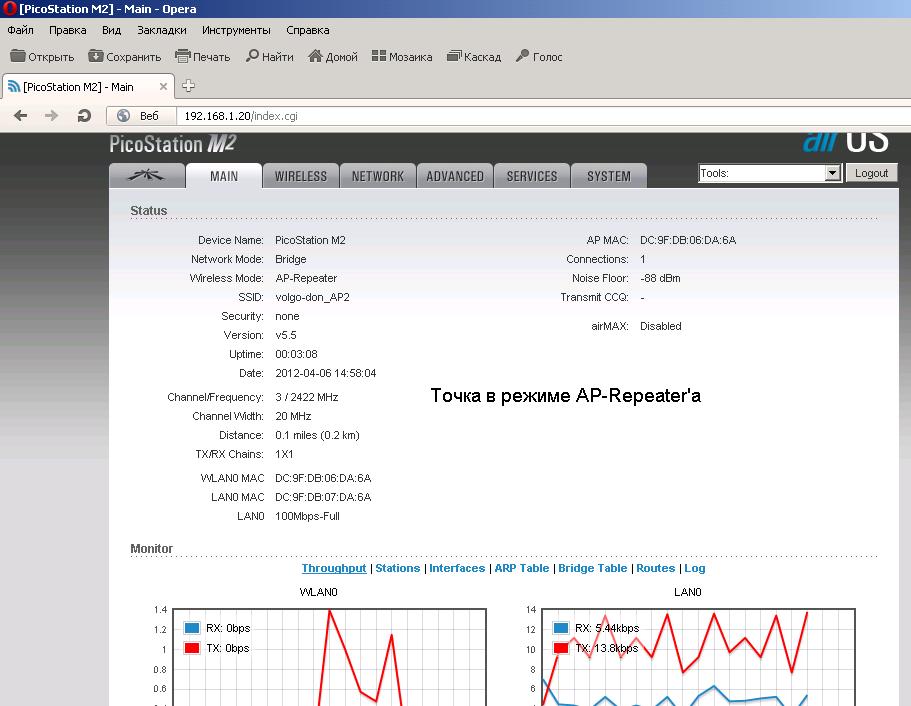Click the Open folder icon in toolbar
This screenshot has height=706, width=911.
(x=18, y=56)
